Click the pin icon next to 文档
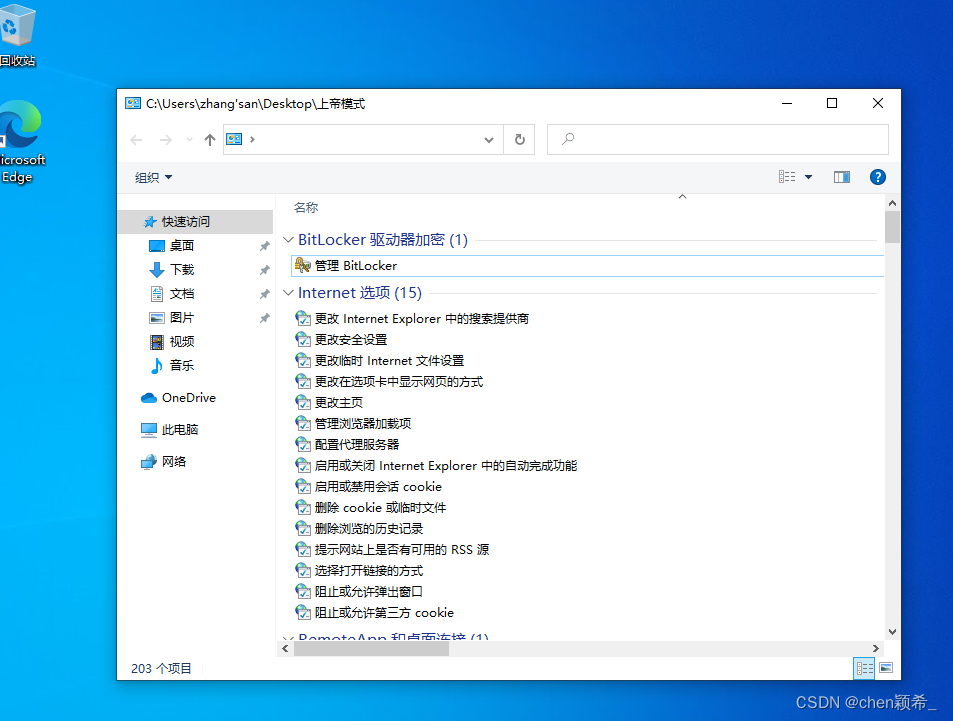953x721 pixels. [264, 294]
